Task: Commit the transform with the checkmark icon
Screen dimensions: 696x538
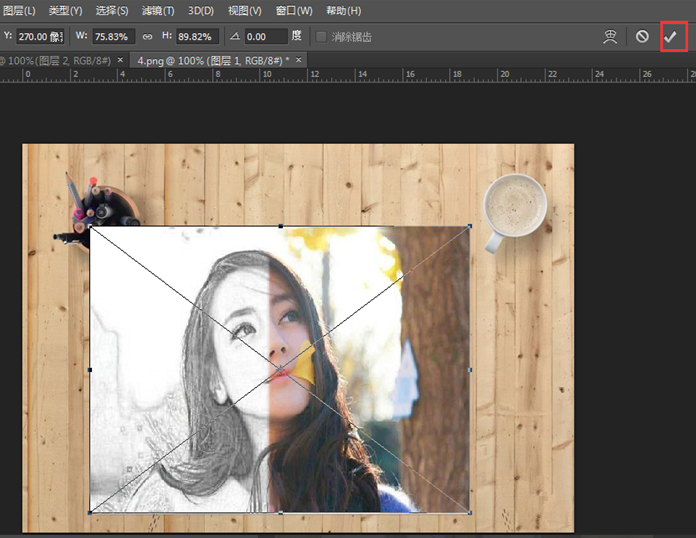Action: (672, 36)
